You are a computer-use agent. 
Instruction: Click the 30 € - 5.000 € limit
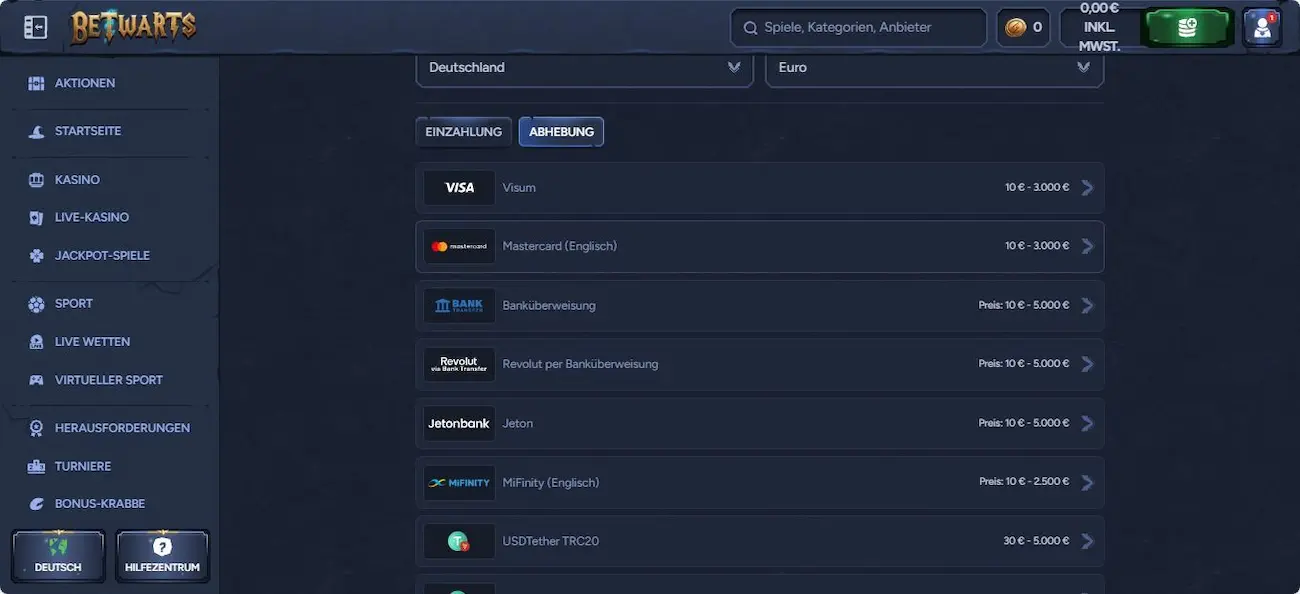tap(1036, 541)
